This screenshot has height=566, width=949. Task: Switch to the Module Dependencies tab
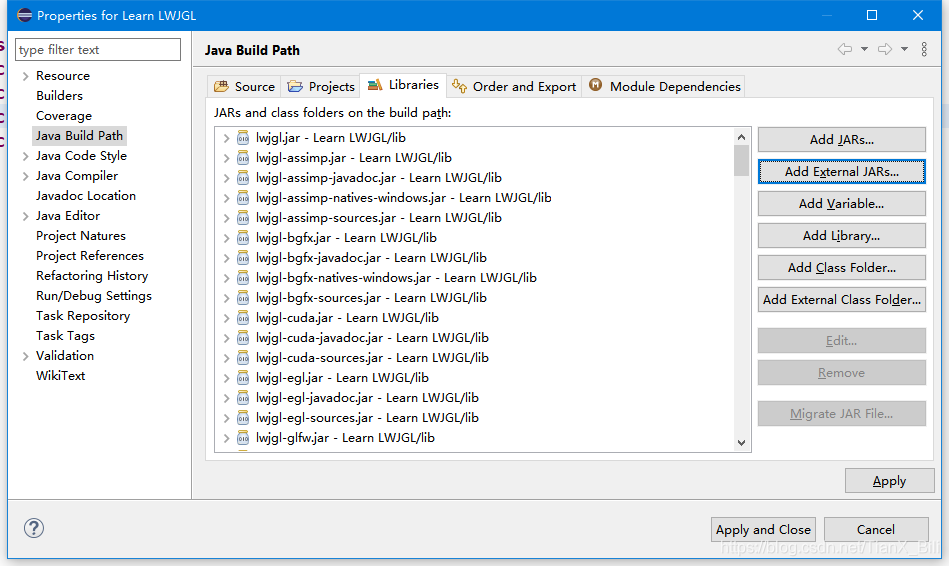pos(664,87)
